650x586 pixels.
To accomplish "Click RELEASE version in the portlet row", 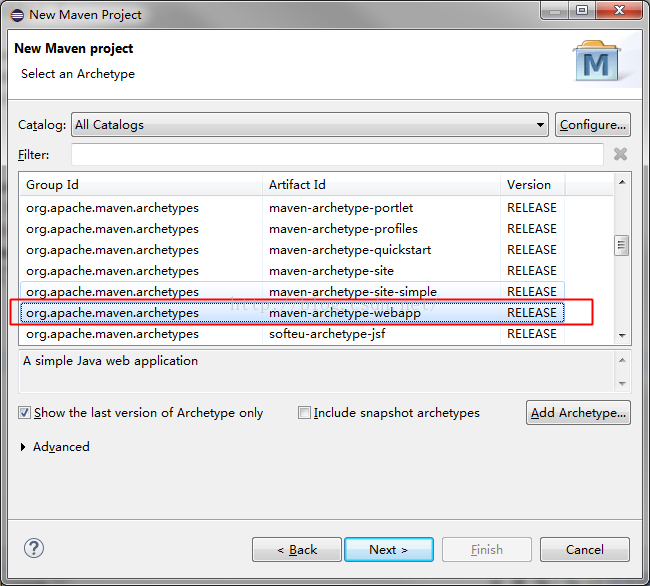I will point(532,208).
